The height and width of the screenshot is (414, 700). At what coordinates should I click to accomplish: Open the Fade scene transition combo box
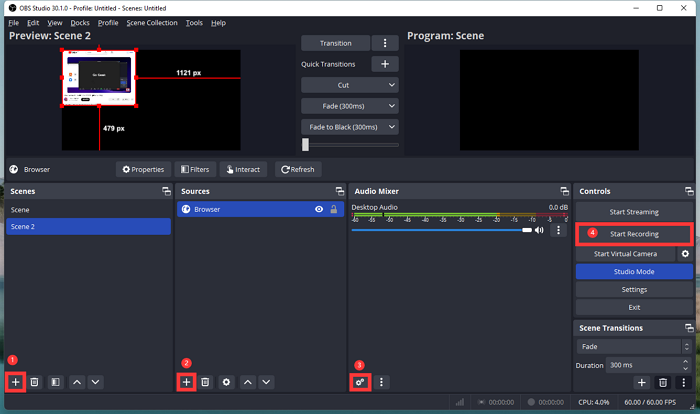tap(634, 347)
